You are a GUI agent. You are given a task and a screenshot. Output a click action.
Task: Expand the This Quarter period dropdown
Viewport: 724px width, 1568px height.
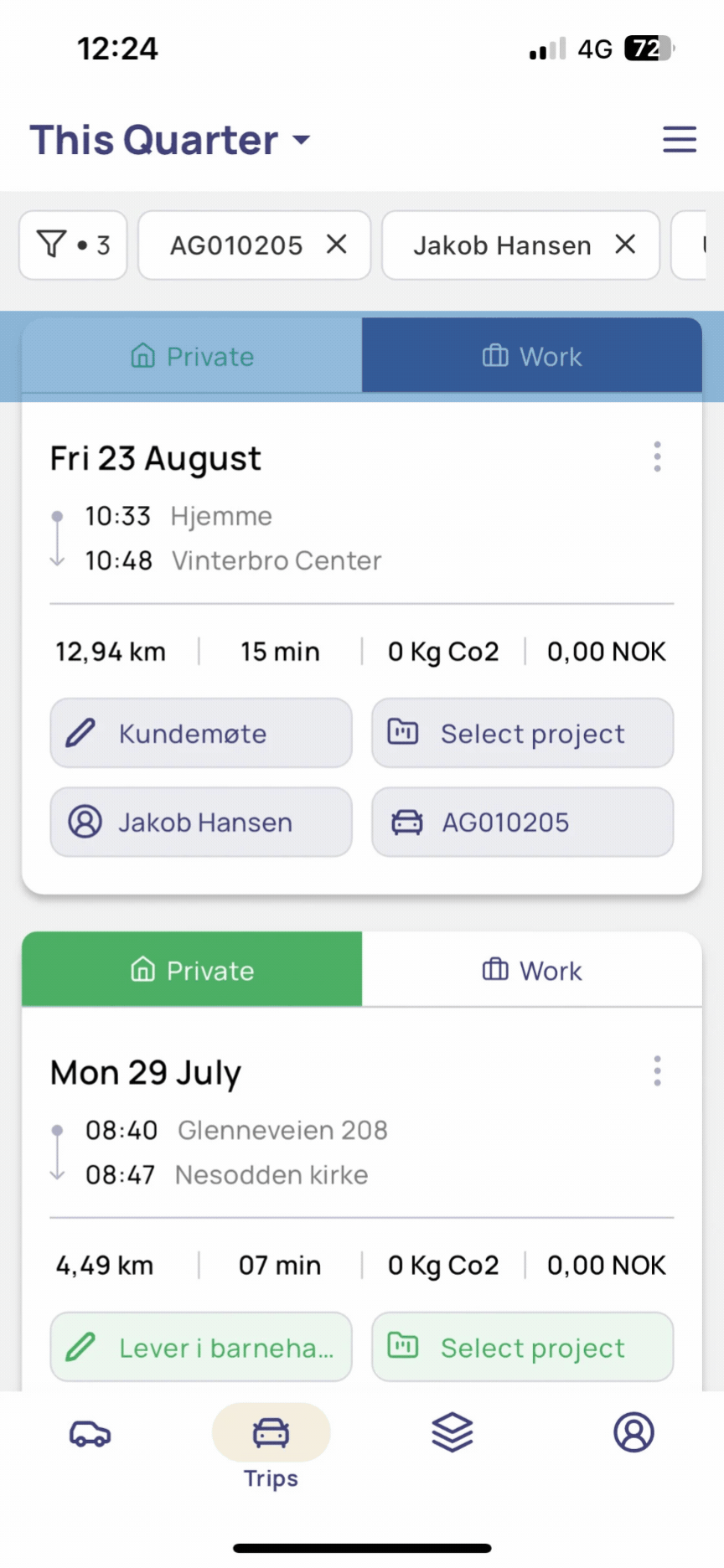click(x=170, y=140)
